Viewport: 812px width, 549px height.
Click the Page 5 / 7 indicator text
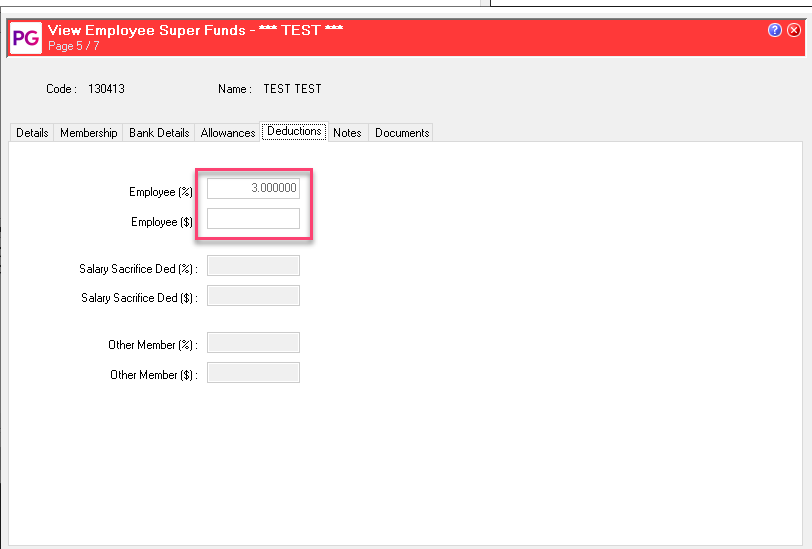click(x=74, y=46)
